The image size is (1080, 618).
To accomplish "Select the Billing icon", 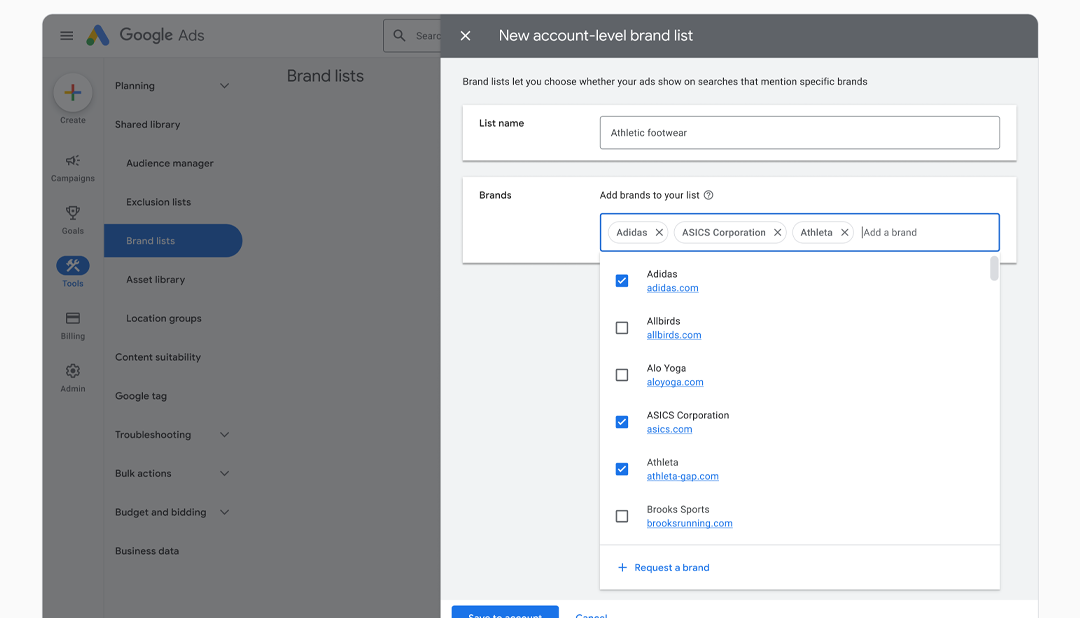I will coord(72,318).
